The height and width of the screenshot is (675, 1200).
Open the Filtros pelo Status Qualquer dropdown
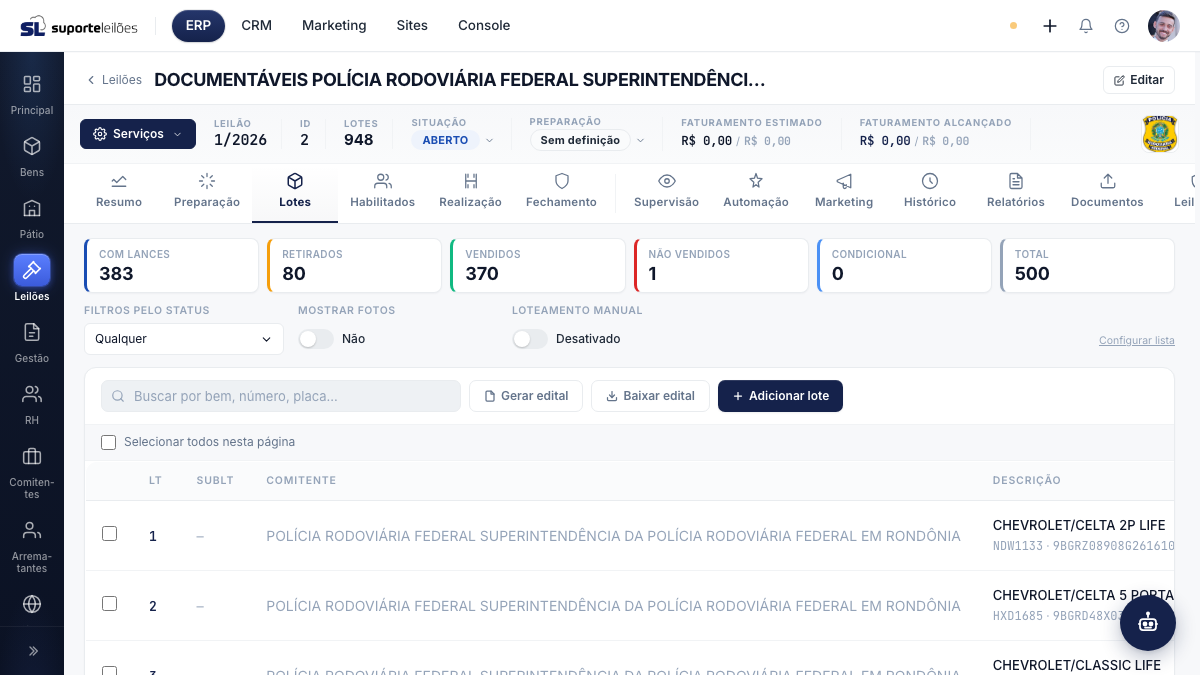click(184, 339)
